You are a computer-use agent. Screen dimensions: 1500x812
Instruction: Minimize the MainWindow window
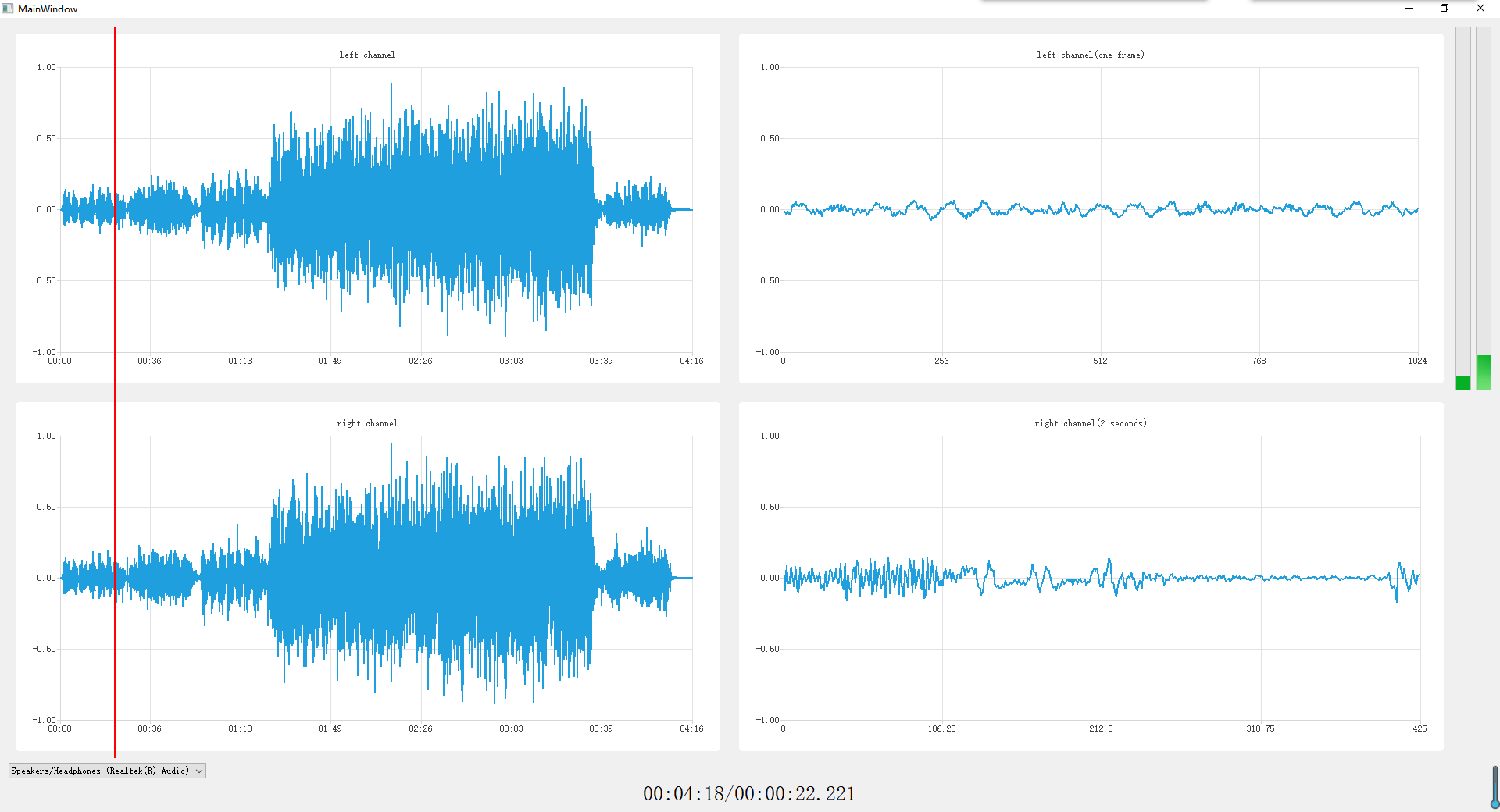[1409, 9]
